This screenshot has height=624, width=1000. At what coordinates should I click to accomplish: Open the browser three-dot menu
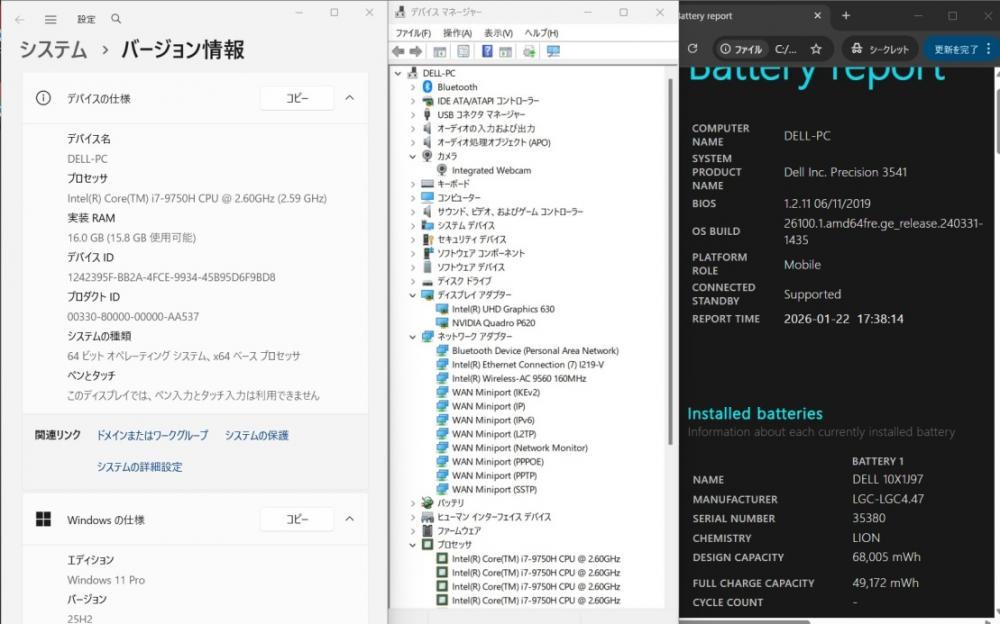pyautogui.click(x=989, y=48)
